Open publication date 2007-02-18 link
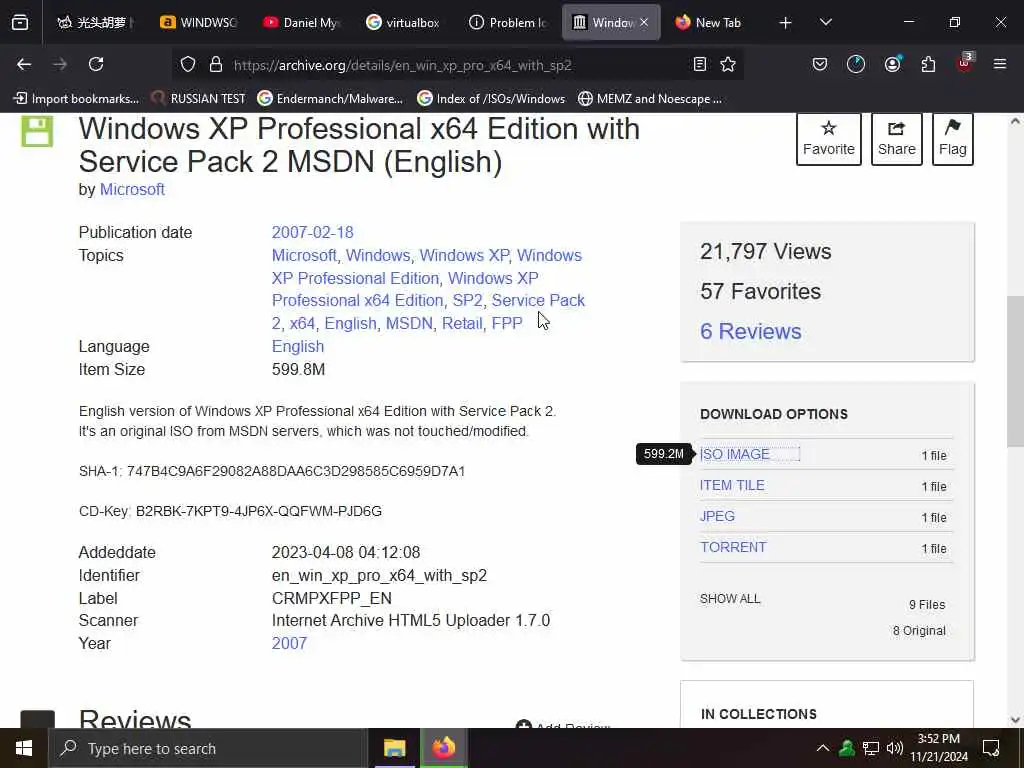The image size is (1024, 768). 312,232
